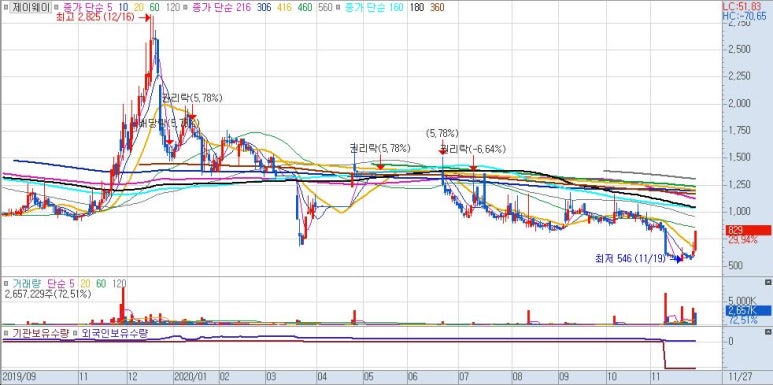Select the brown 360 average label
The height and width of the screenshot is (385, 773).
pos(437,8)
